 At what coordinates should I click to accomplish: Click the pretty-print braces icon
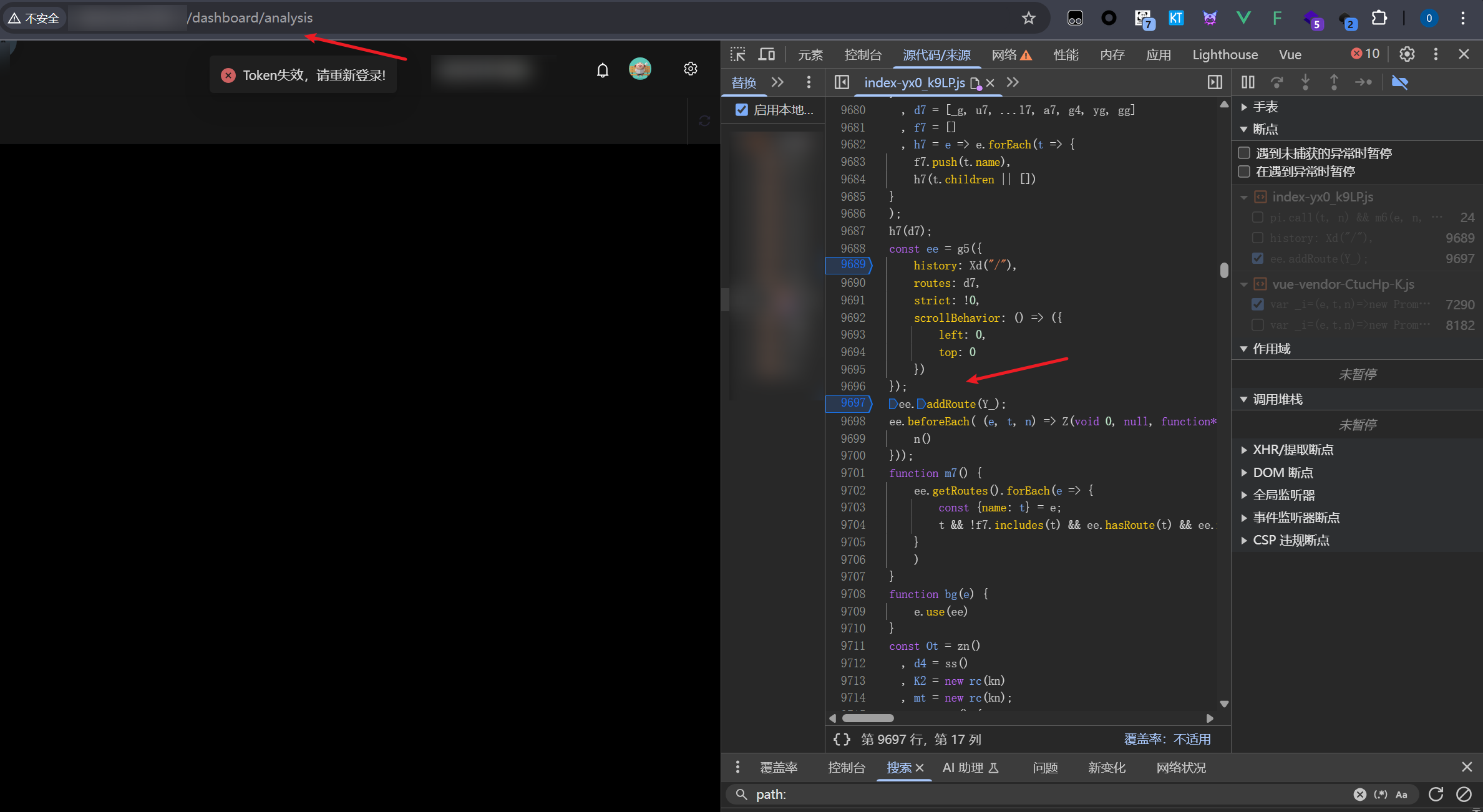pyautogui.click(x=842, y=739)
